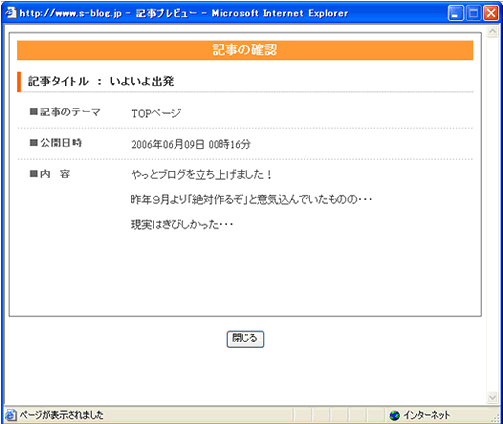Click the 閉じる close button
This screenshot has width=503, height=424.
(x=245, y=339)
